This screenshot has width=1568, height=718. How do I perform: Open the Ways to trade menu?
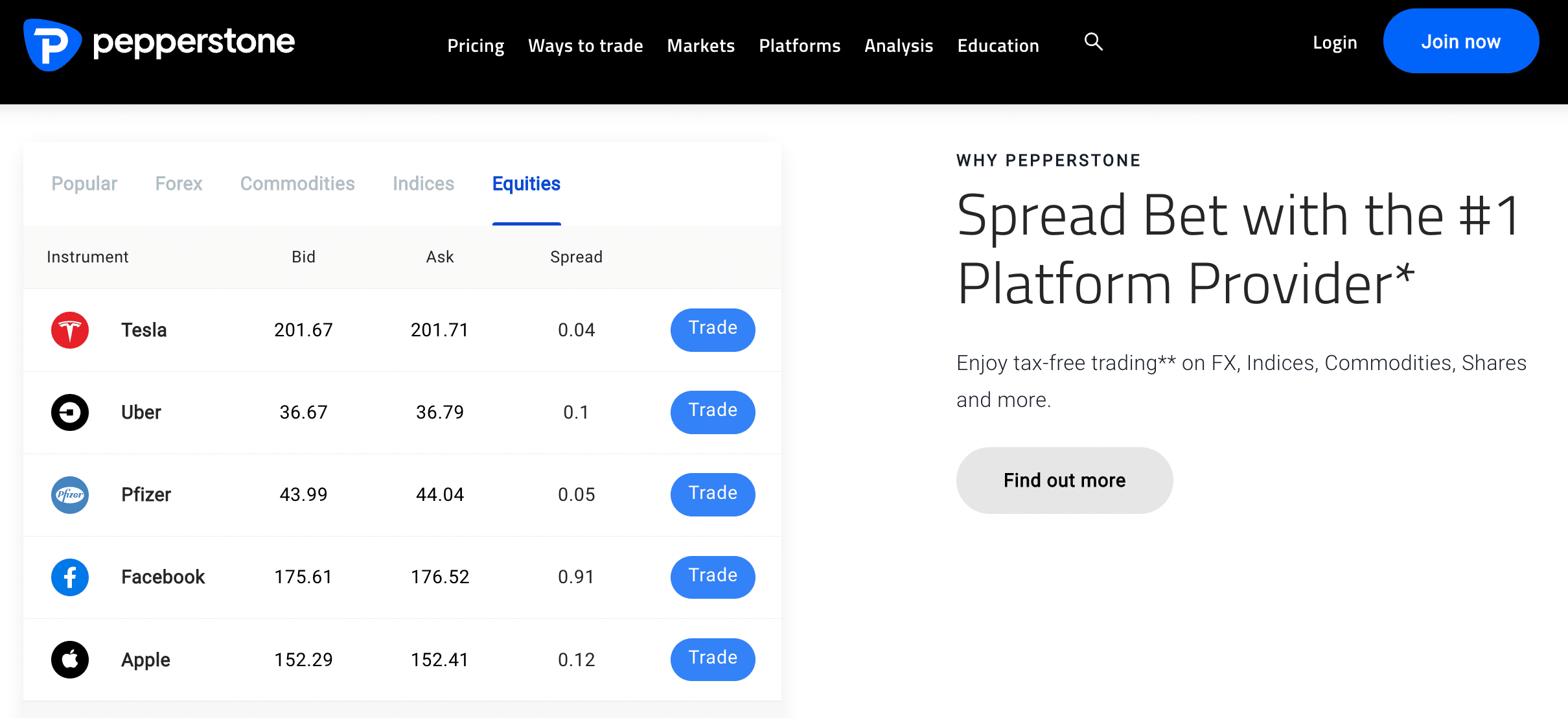pyautogui.click(x=585, y=46)
